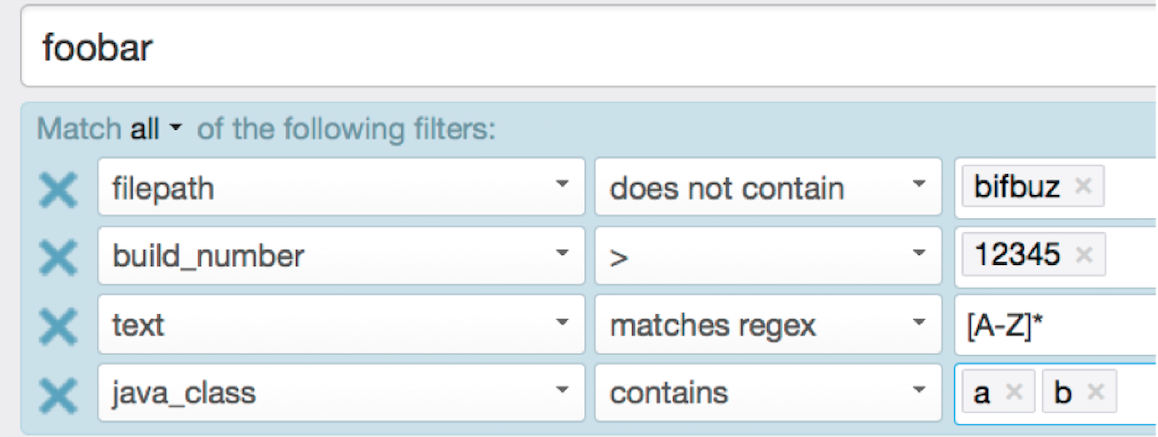Delete the text filter row

tap(58, 325)
